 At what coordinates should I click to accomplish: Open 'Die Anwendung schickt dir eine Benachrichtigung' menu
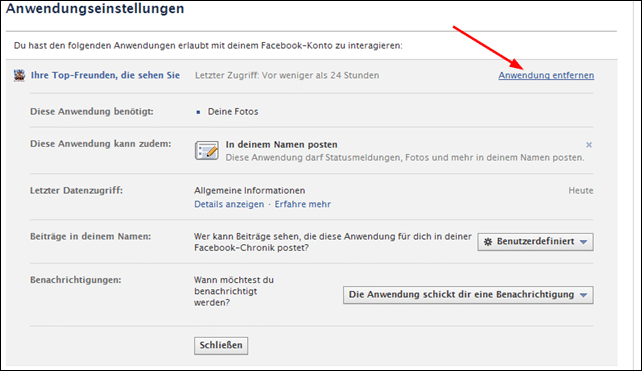(468, 295)
